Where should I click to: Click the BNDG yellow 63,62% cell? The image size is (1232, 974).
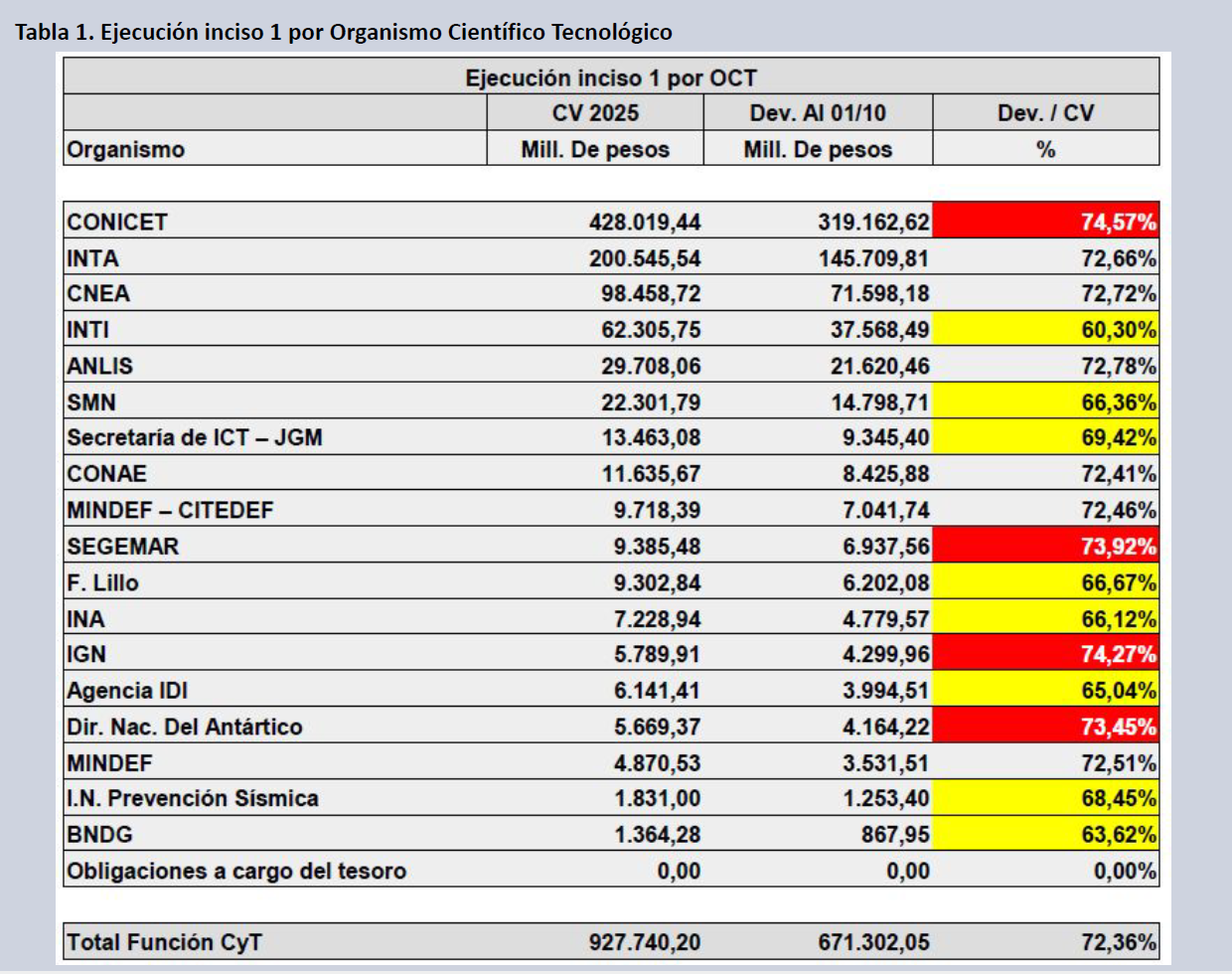(1045, 835)
